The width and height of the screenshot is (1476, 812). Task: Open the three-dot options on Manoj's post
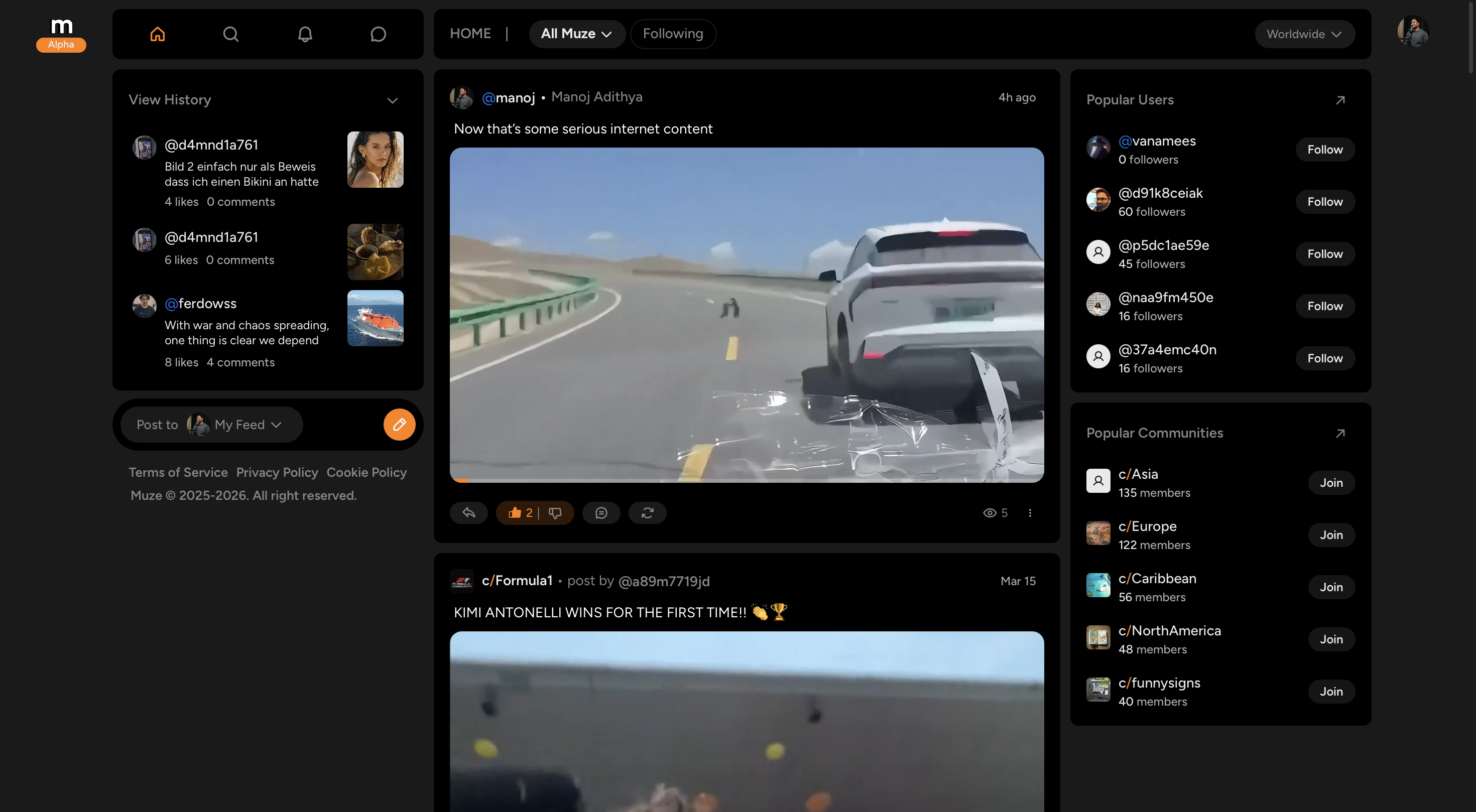1030,512
